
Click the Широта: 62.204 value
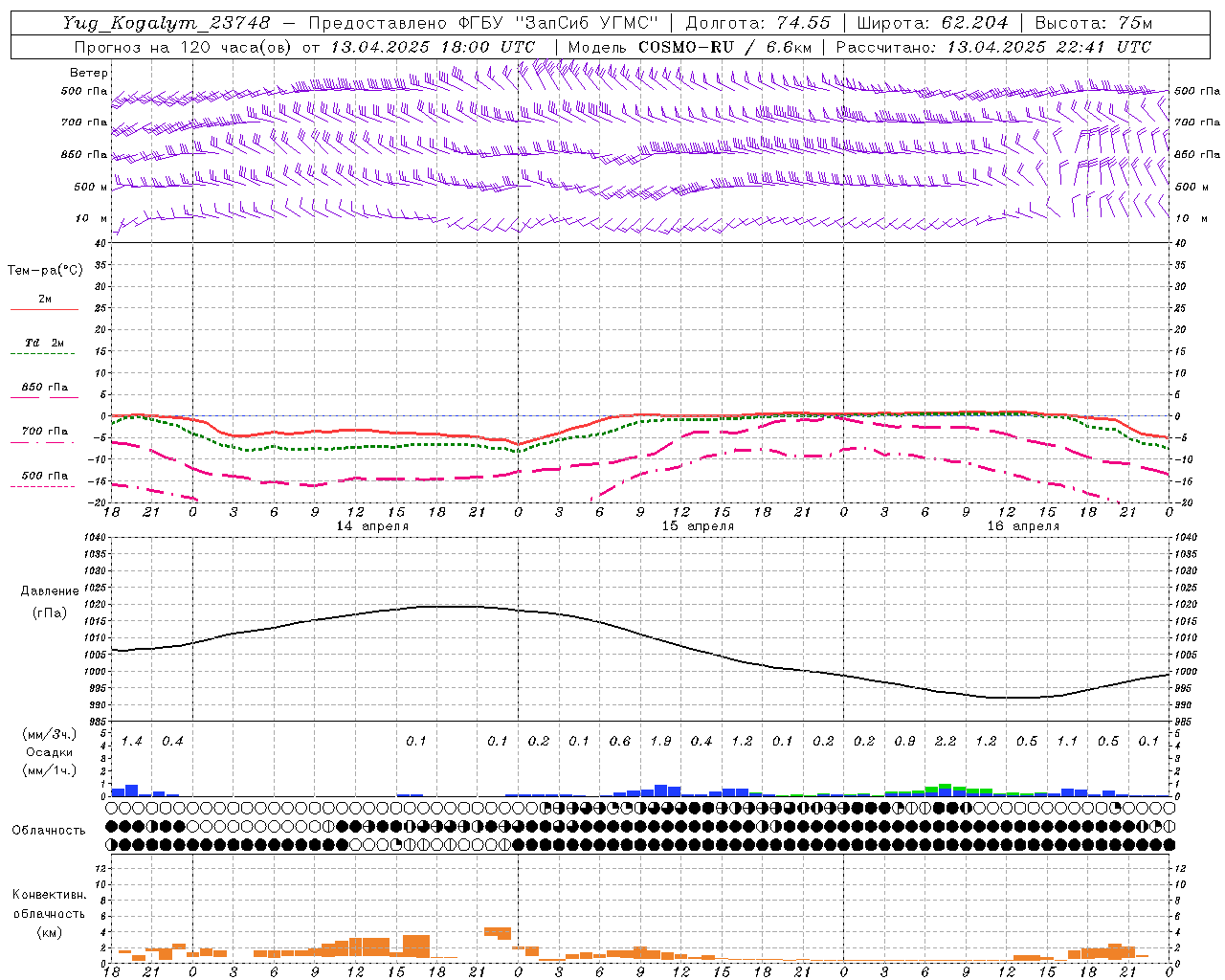coord(933,22)
